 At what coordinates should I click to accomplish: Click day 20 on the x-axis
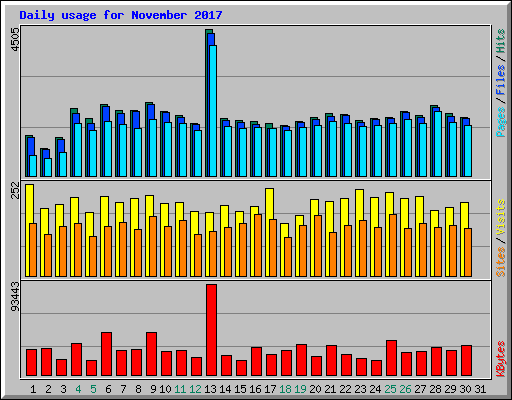pyautogui.click(x=315, y=389)
